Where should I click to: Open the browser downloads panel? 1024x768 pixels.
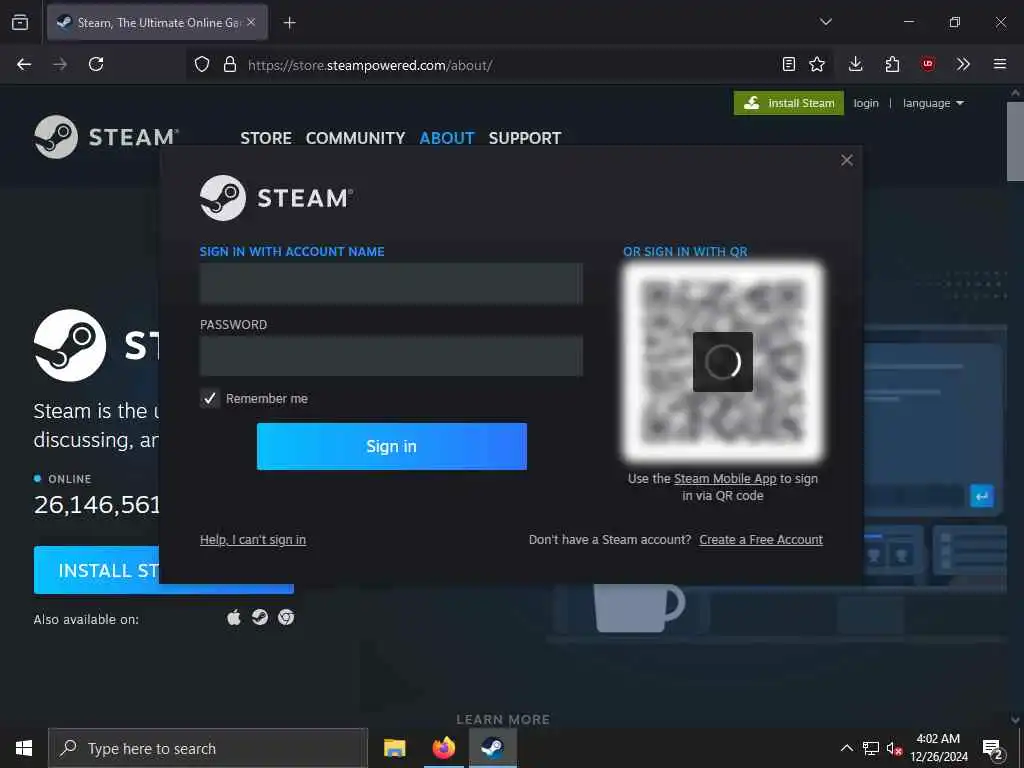[856, 64]
